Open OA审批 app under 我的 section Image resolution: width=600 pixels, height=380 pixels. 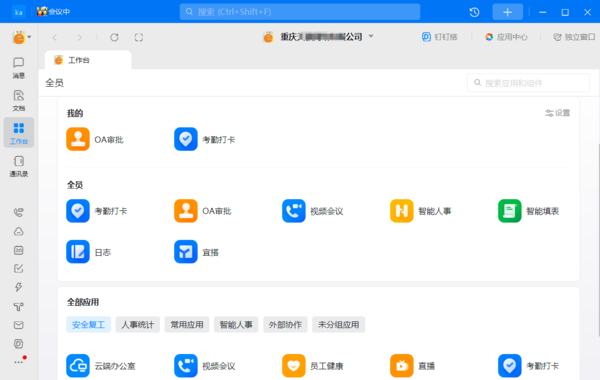point(78,139)
